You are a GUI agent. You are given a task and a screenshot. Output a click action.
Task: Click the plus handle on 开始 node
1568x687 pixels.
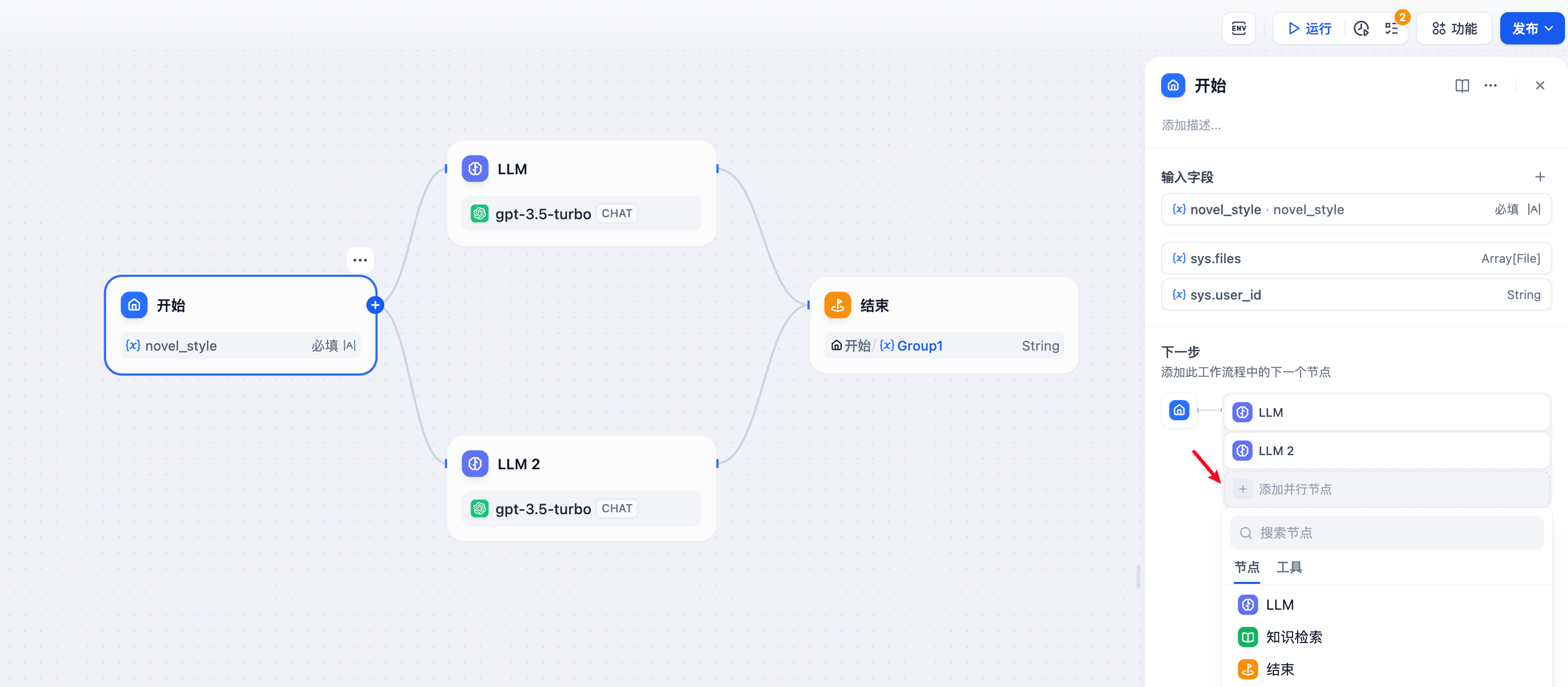coord(375,306)
